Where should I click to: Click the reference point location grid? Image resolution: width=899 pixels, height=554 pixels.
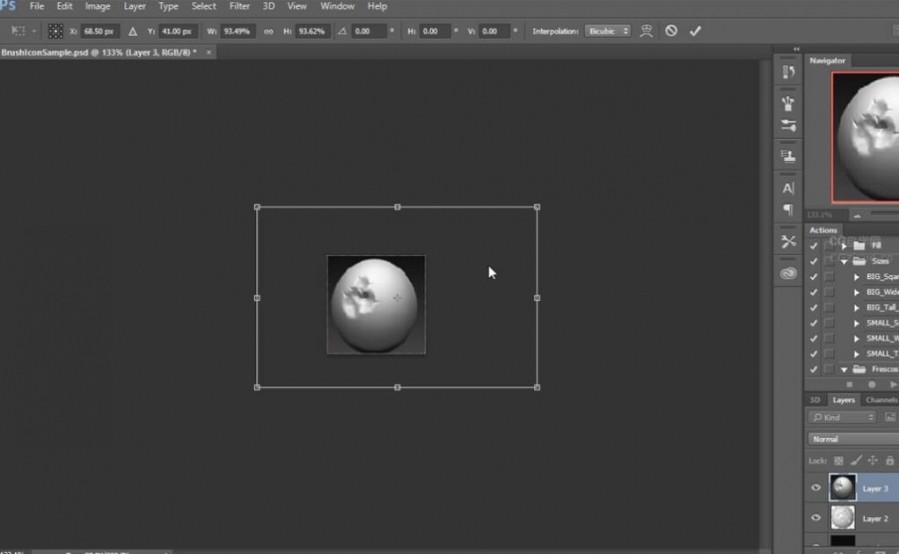coord(55,31)
